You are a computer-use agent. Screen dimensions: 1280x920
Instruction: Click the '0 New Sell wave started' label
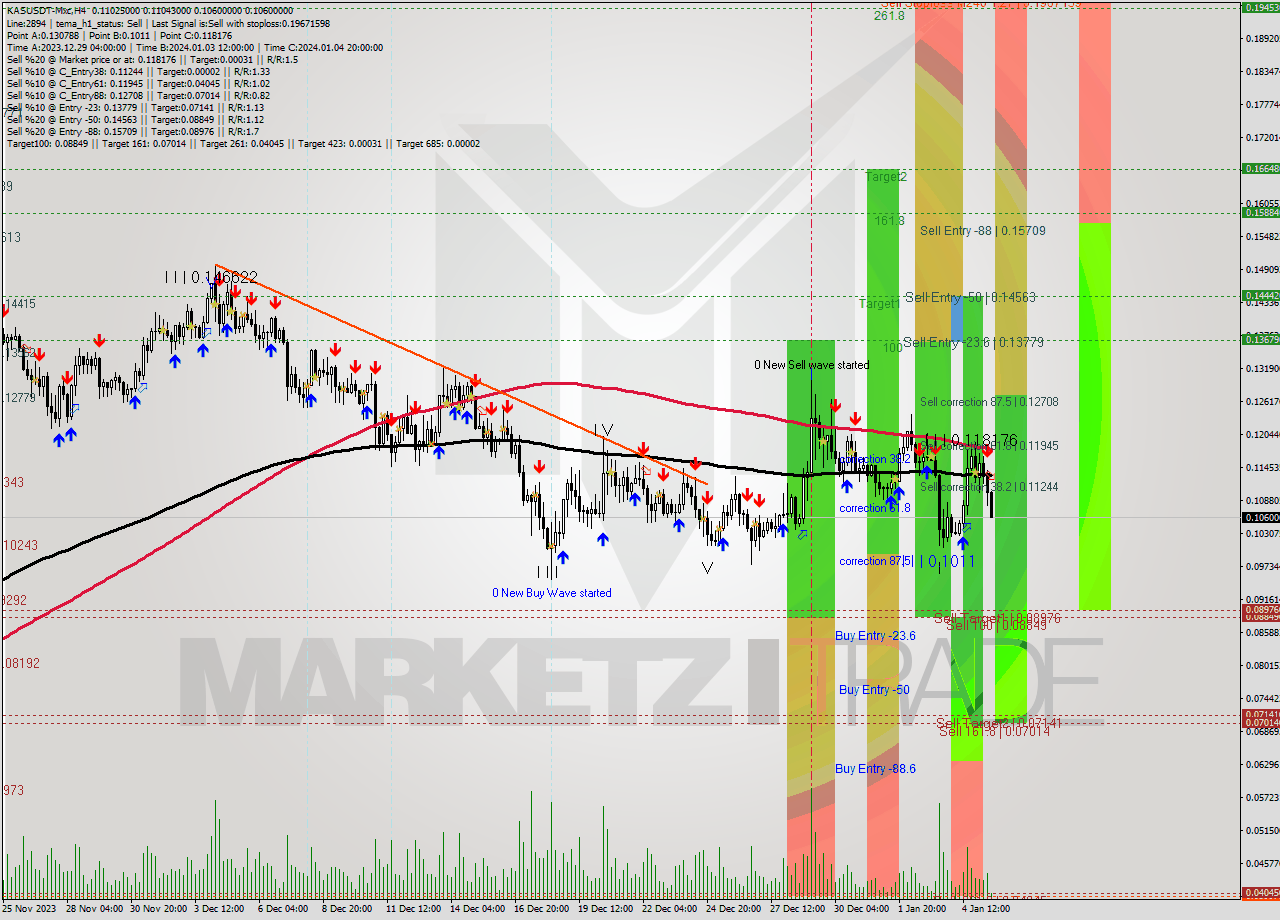[811, 365]
